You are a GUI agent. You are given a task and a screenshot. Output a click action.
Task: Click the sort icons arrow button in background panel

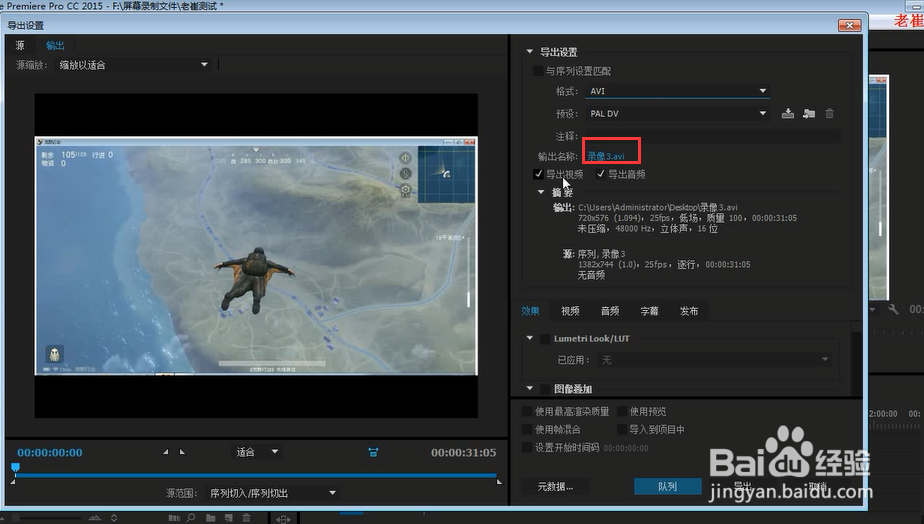114,518
